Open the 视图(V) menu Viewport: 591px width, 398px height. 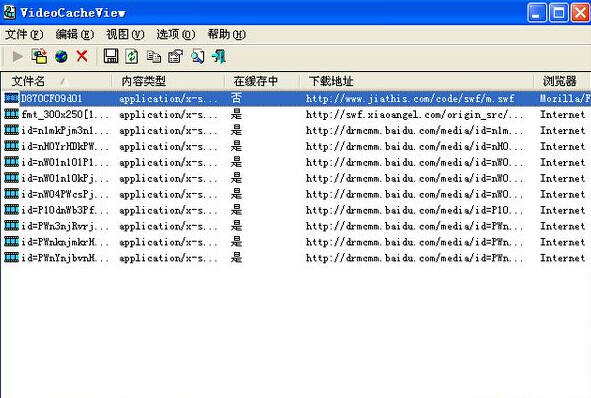click(125, 35)
